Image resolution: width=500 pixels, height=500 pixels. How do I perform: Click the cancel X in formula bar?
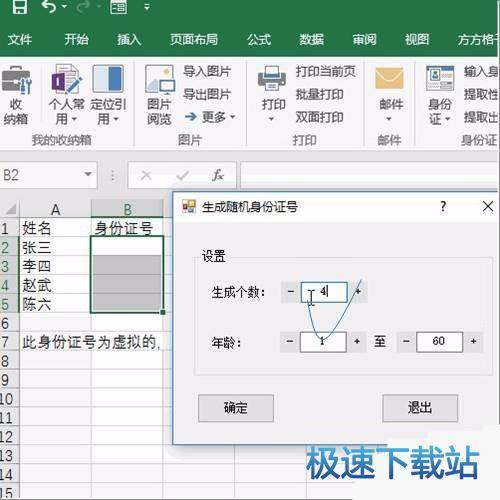click(x=146, y=175)
